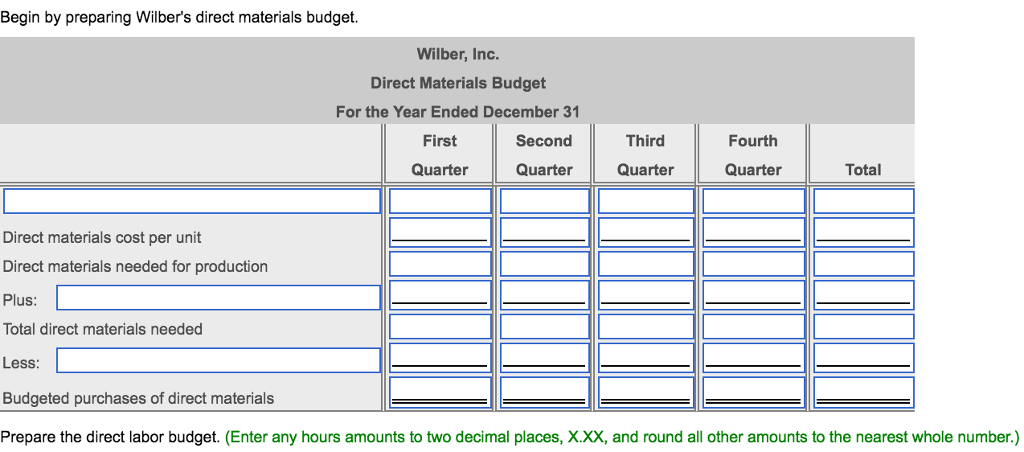
Task: Click the 'Direct materials cost per unit' label
Action: [x=102, y=238]
